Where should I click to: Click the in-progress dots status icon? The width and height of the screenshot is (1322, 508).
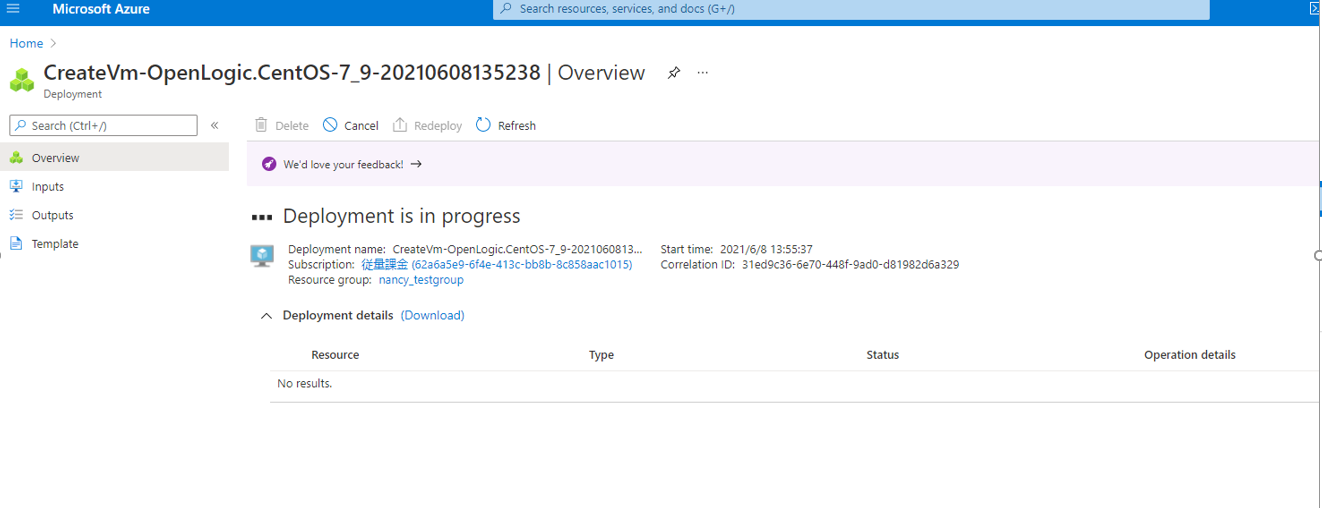[x=262, y=217]
